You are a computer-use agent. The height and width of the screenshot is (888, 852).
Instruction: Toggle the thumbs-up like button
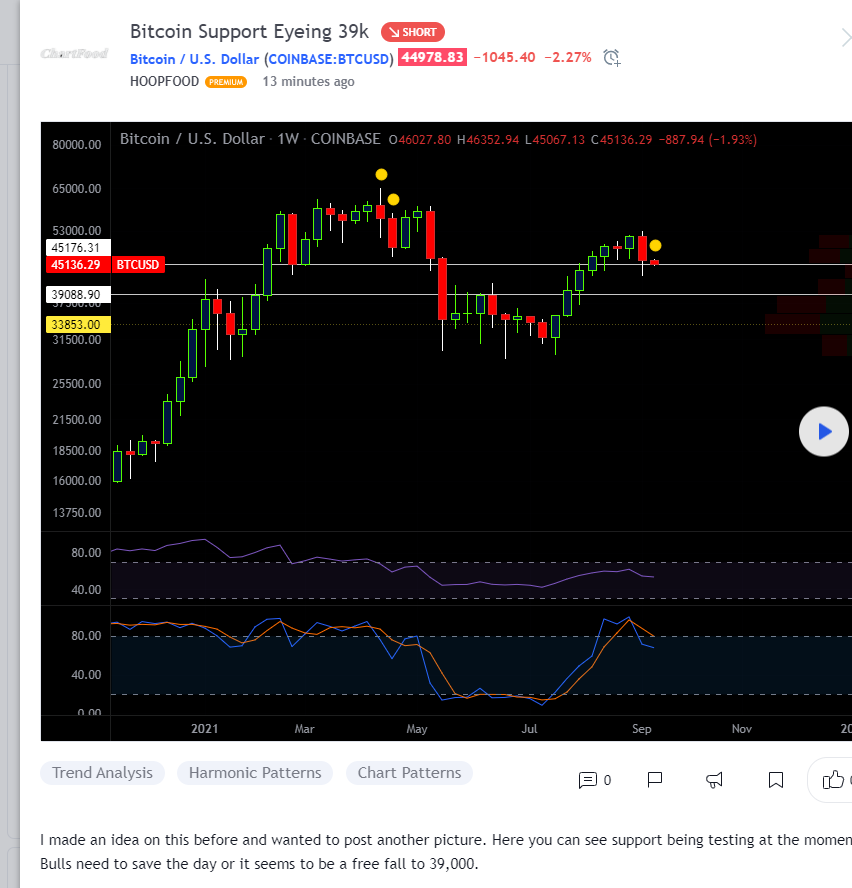(833, 780)
